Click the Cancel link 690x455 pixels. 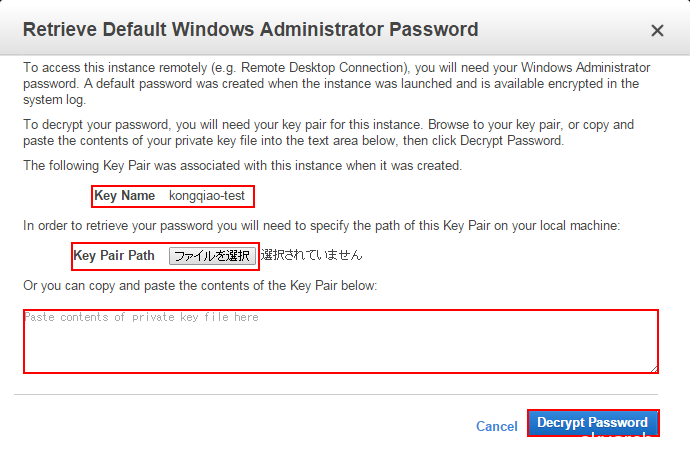coord(496,426)
